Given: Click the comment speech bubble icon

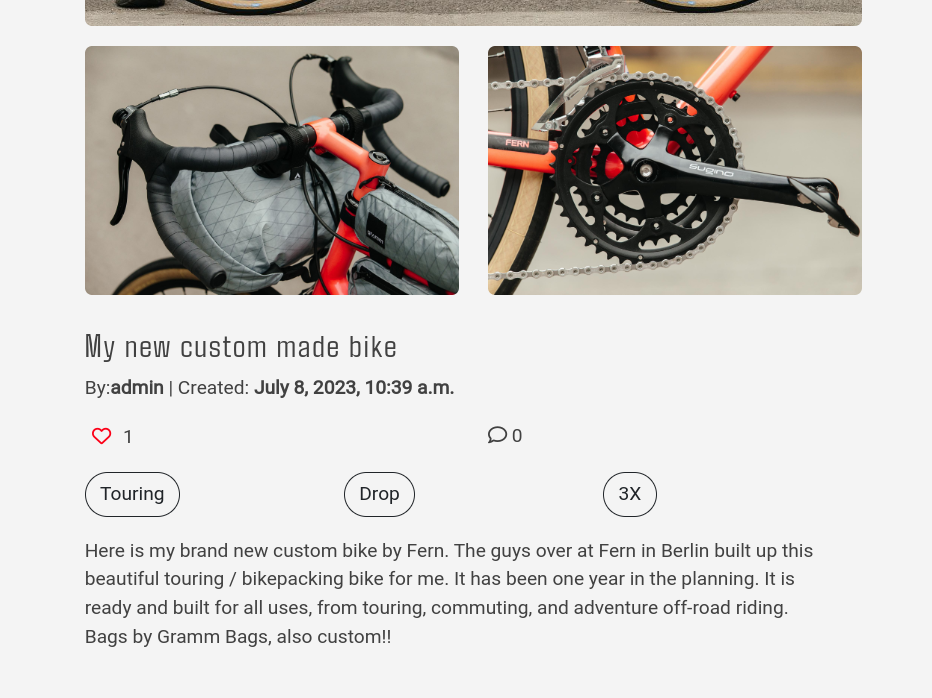Looking at the screenshot, I should [x=497, y=435].
